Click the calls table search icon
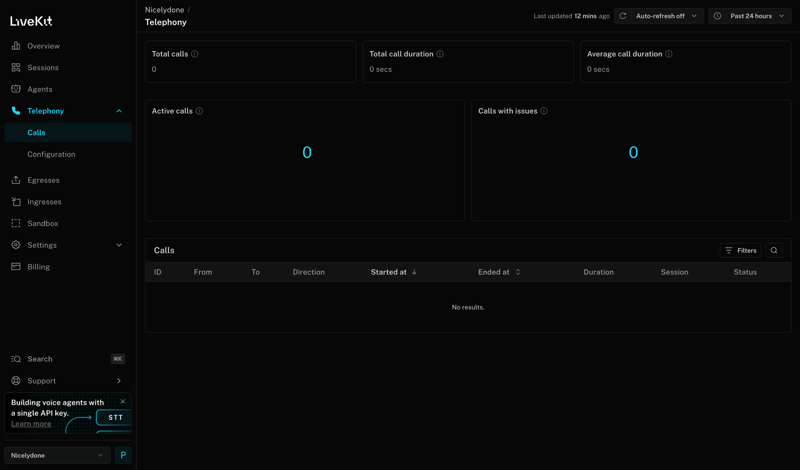The height and width of the screenshot is (470, 800). [x=774, y=251]
